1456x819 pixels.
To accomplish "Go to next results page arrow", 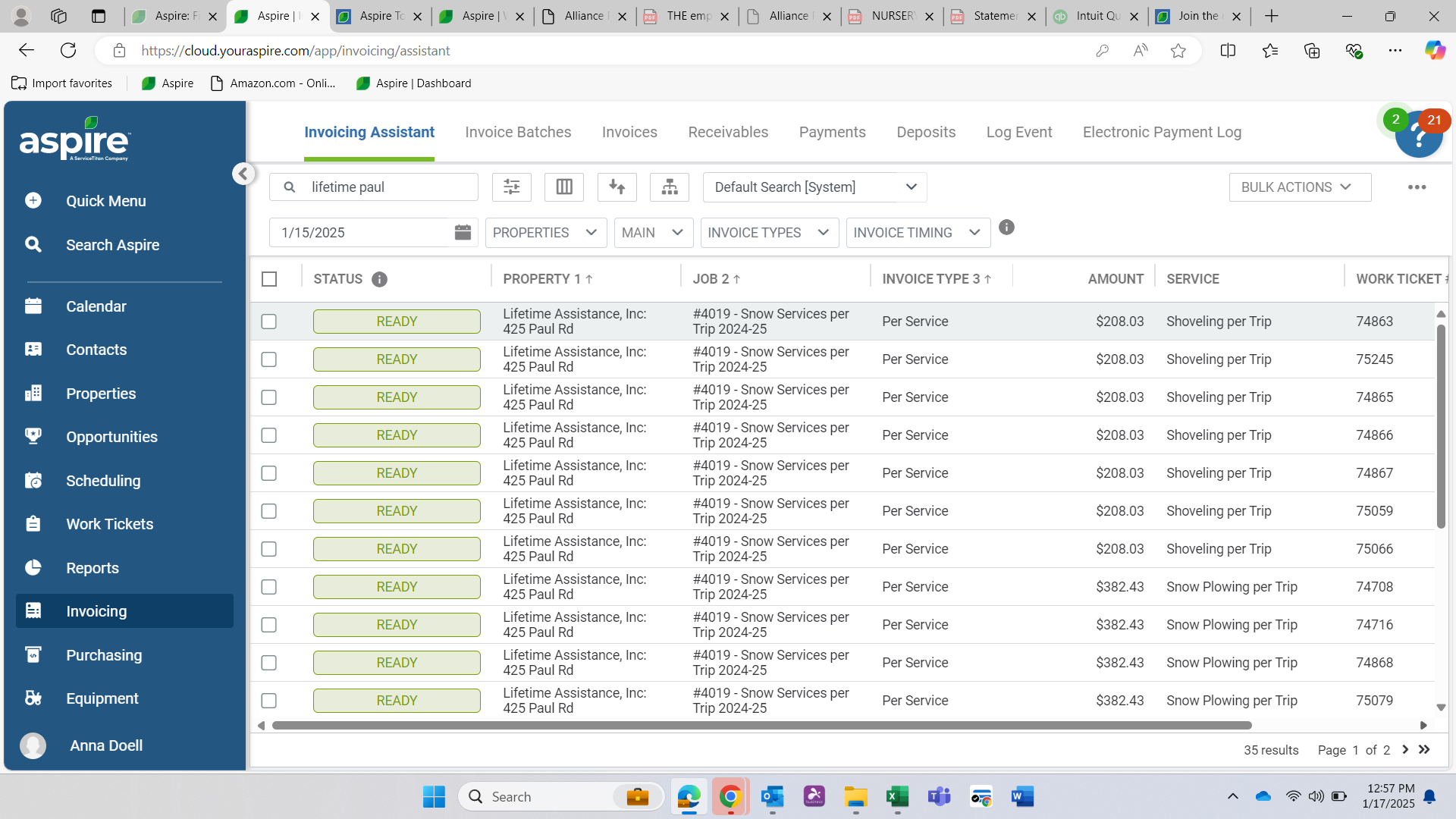I will click(1405, 750).
